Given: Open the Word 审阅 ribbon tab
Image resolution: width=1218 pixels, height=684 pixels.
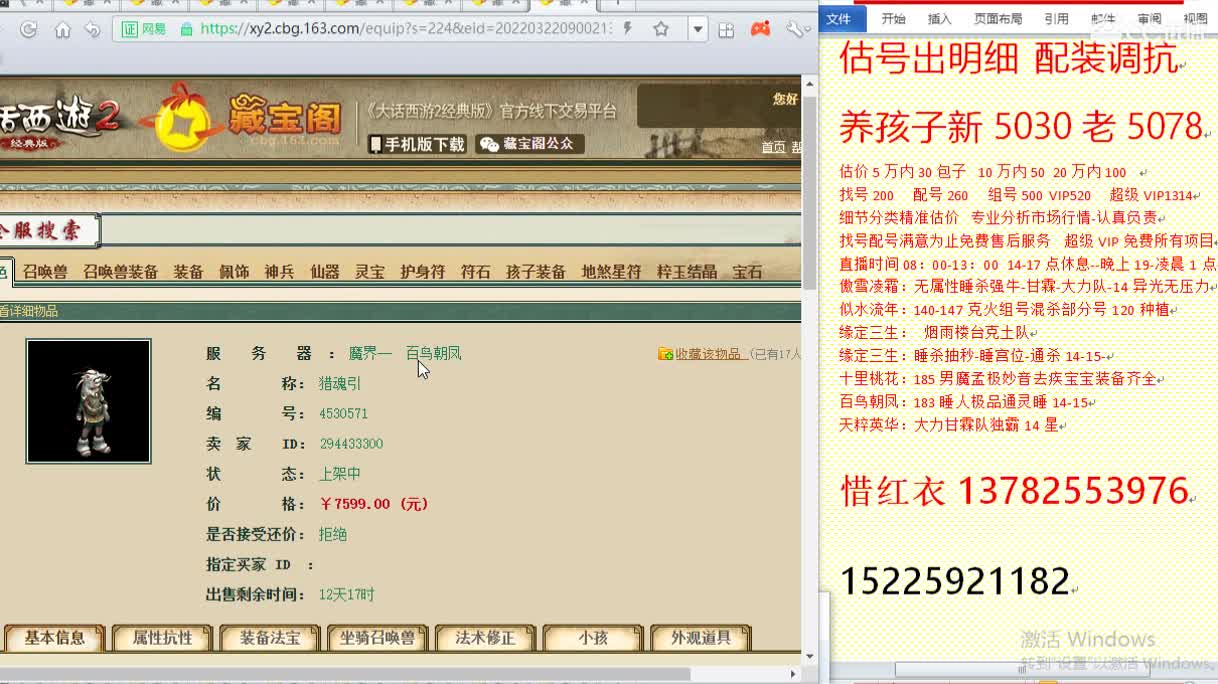Looking at the screenshot, I should coord(1149,19).
